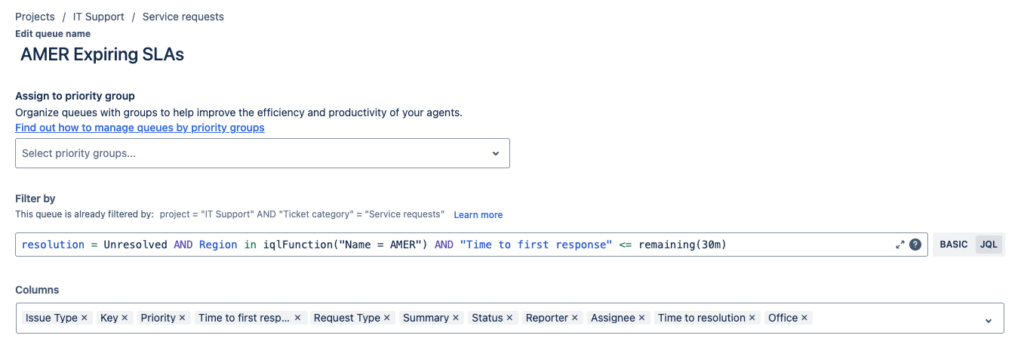
Task: Remove the Status column tag
Action: click(x=509, y=318)
